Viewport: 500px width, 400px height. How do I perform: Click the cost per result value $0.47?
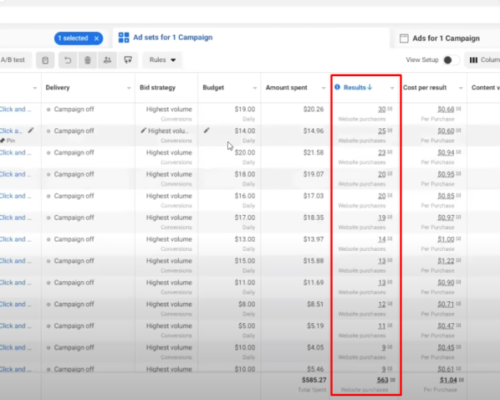[x=446, y=326]
